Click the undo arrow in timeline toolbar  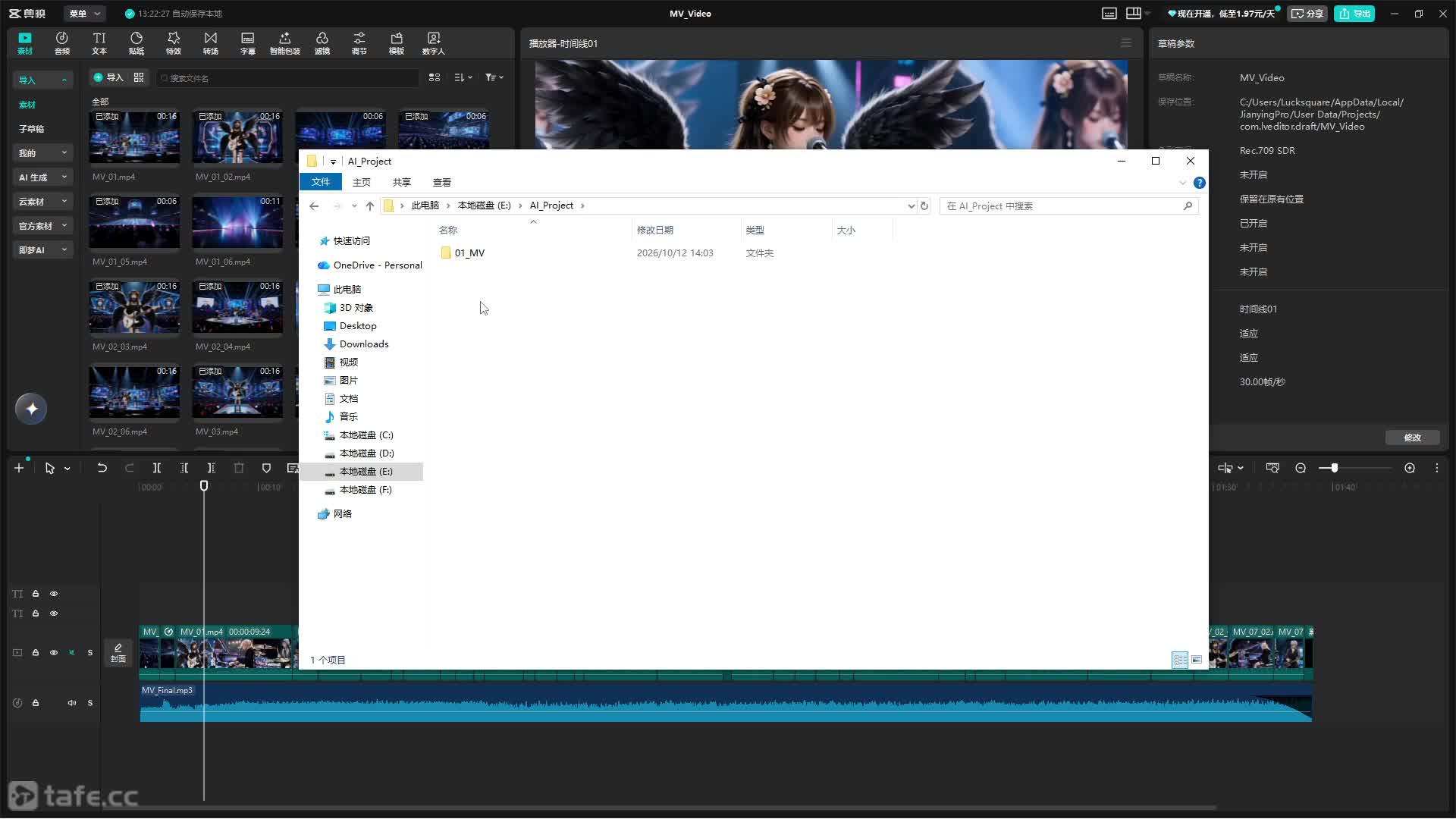point(102,468)
